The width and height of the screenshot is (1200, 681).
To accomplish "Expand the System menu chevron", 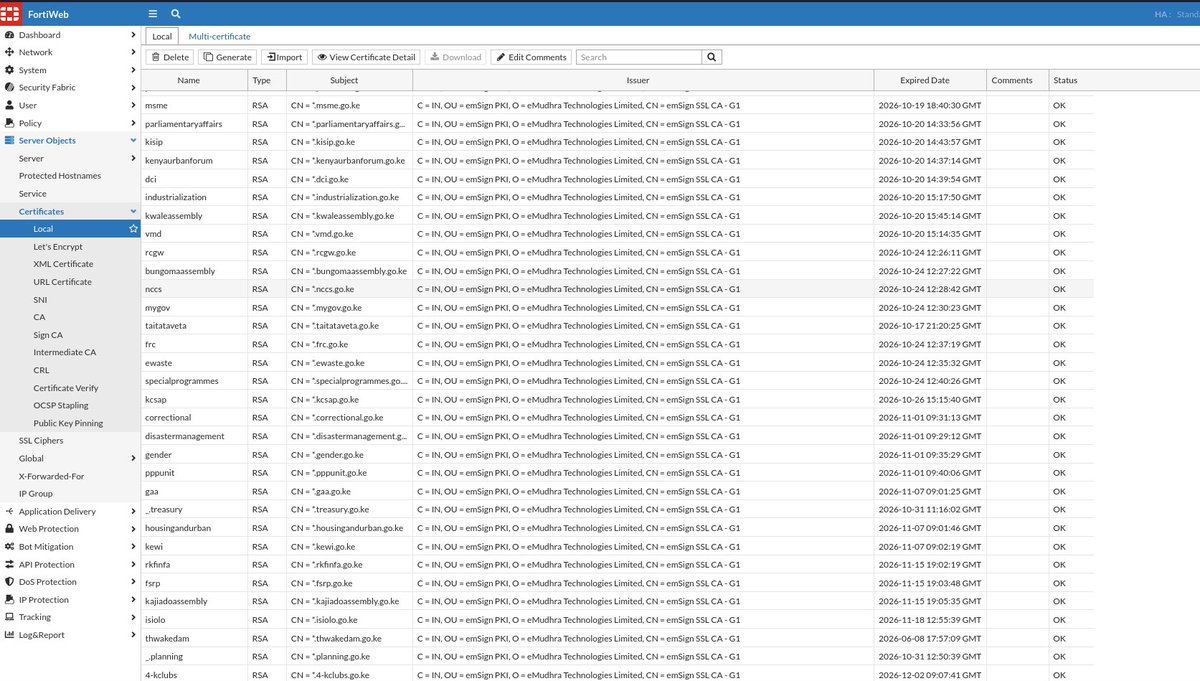I will coord(133,70).
